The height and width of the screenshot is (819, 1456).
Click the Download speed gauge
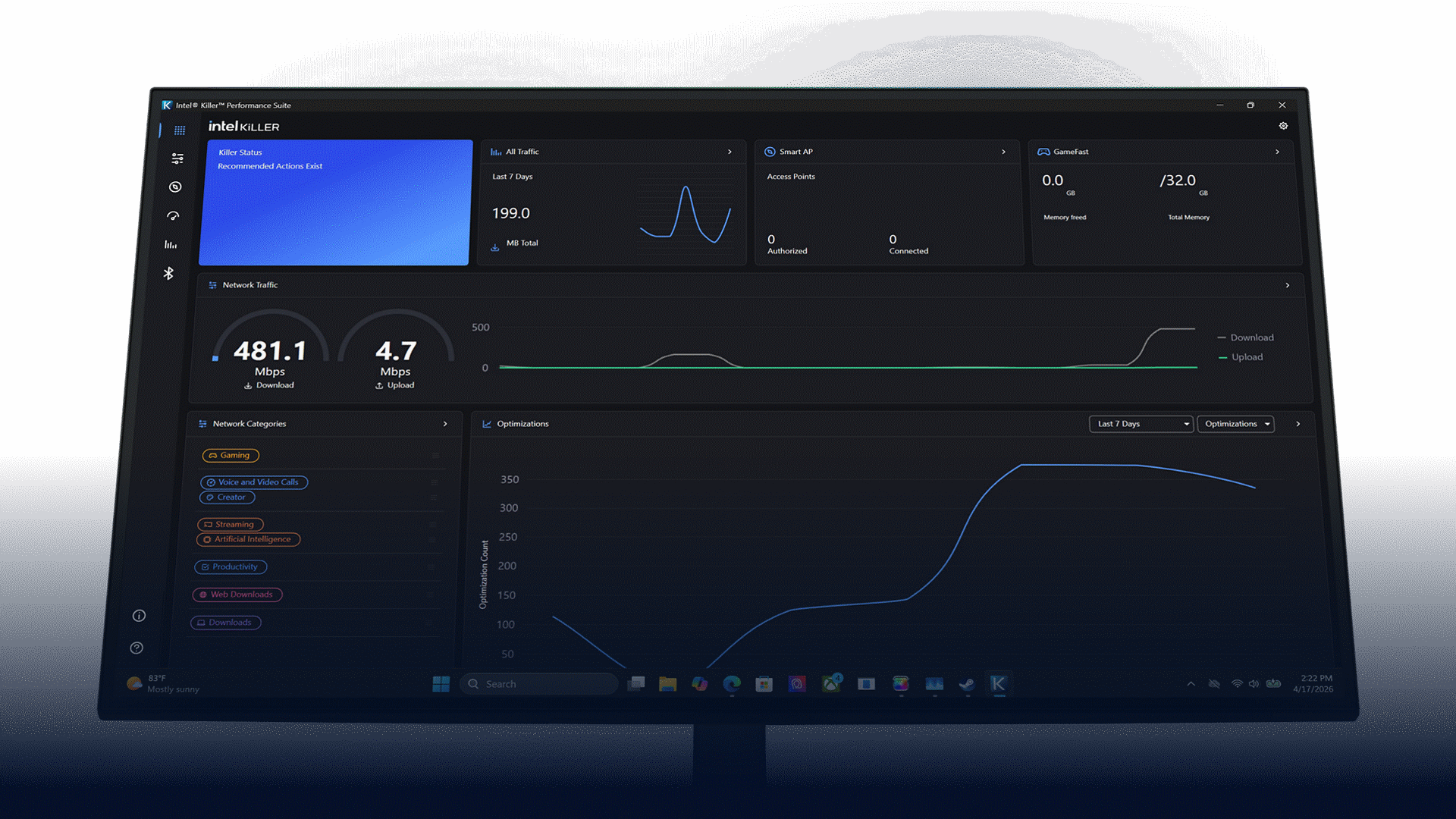pos(270,350)
